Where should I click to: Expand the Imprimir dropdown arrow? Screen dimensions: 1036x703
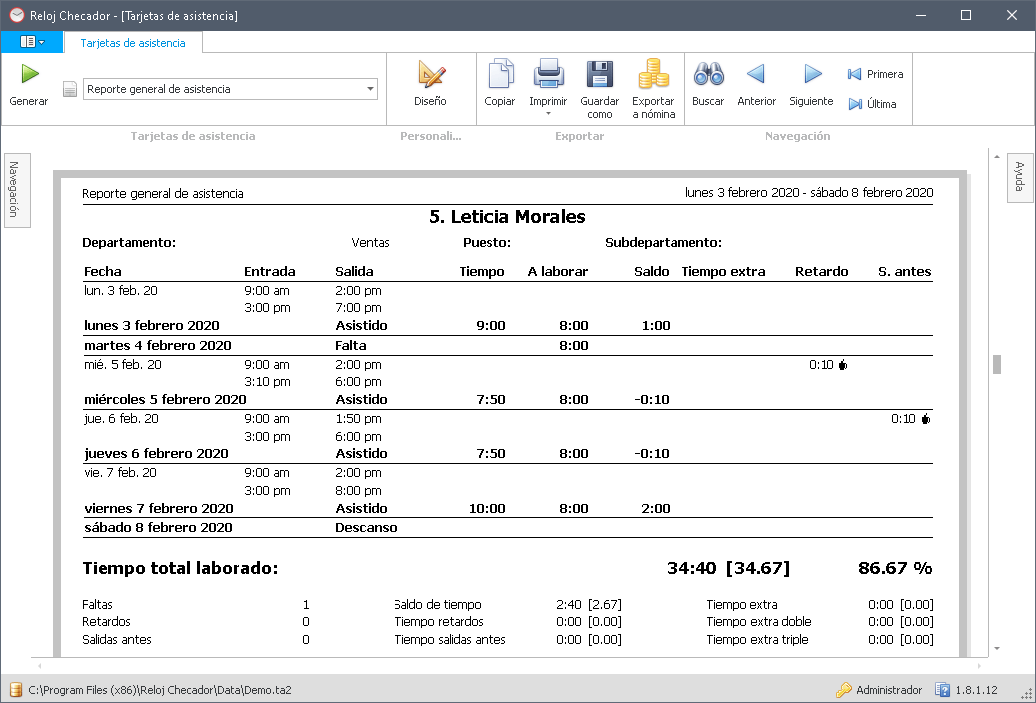pyautogui.click(x=548, y=114)
